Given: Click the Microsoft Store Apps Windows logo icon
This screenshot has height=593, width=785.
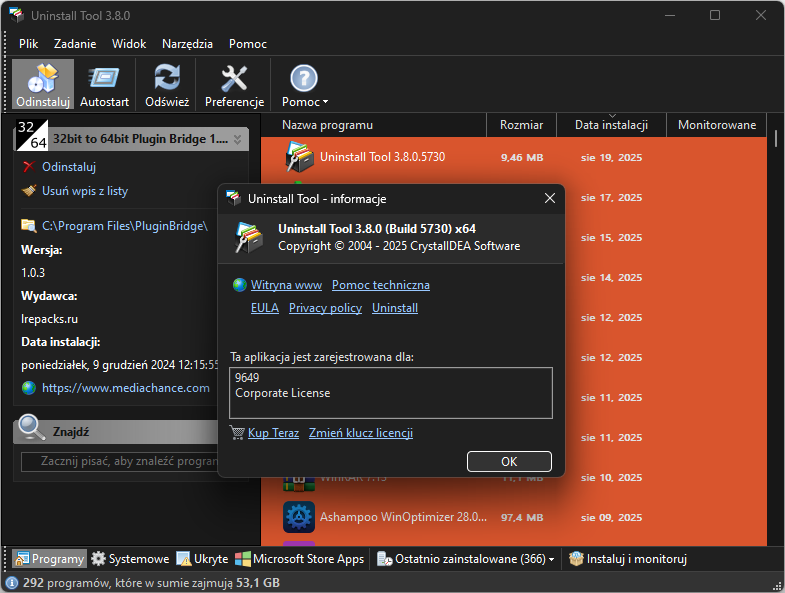Looking at the screenshot, I should (243, 558).
